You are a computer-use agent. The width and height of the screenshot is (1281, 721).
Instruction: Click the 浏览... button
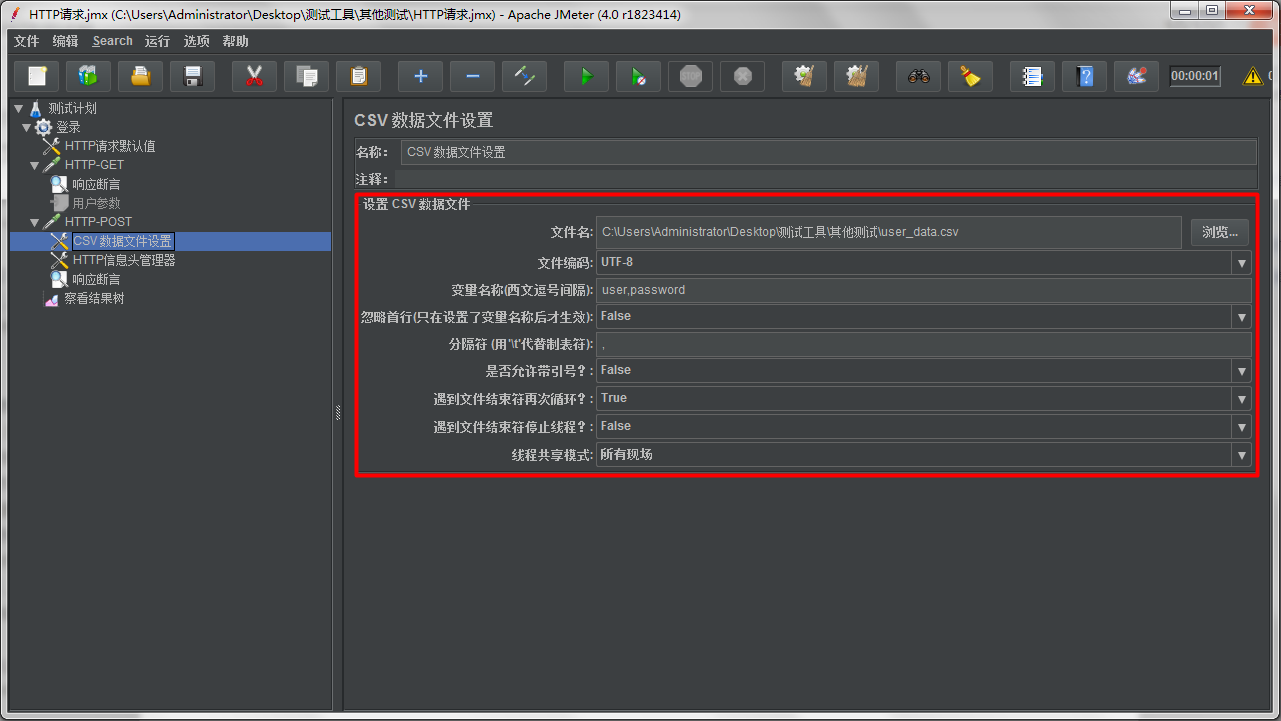tap(1219, 232)
